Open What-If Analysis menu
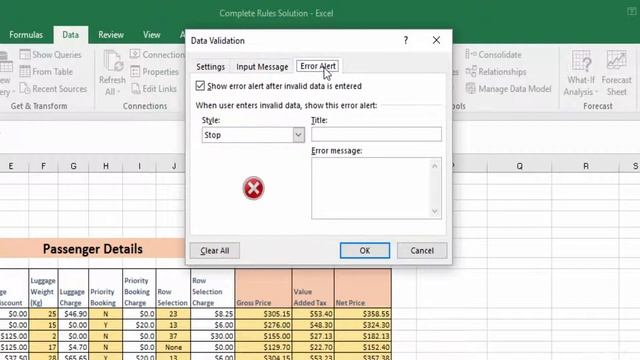The height and width of the screenshot is (360, 640). point(580,73)
